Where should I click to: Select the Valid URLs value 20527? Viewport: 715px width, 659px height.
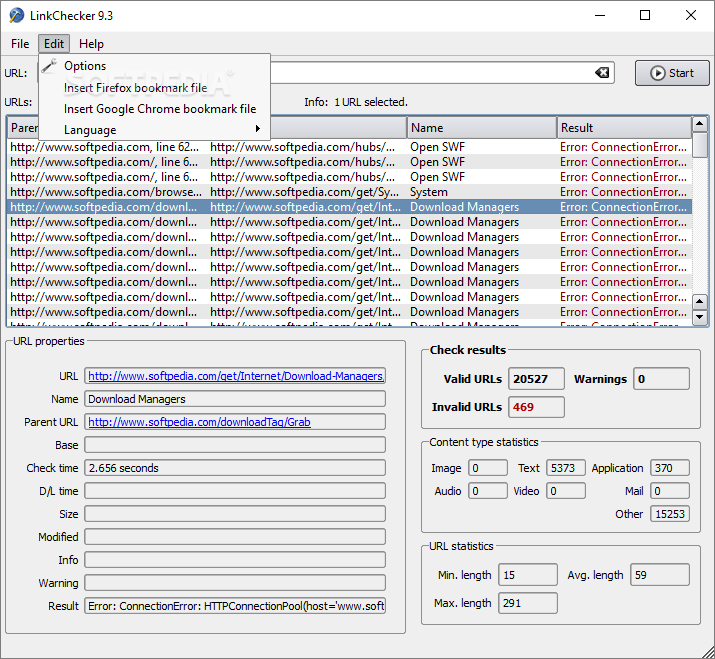536,379
